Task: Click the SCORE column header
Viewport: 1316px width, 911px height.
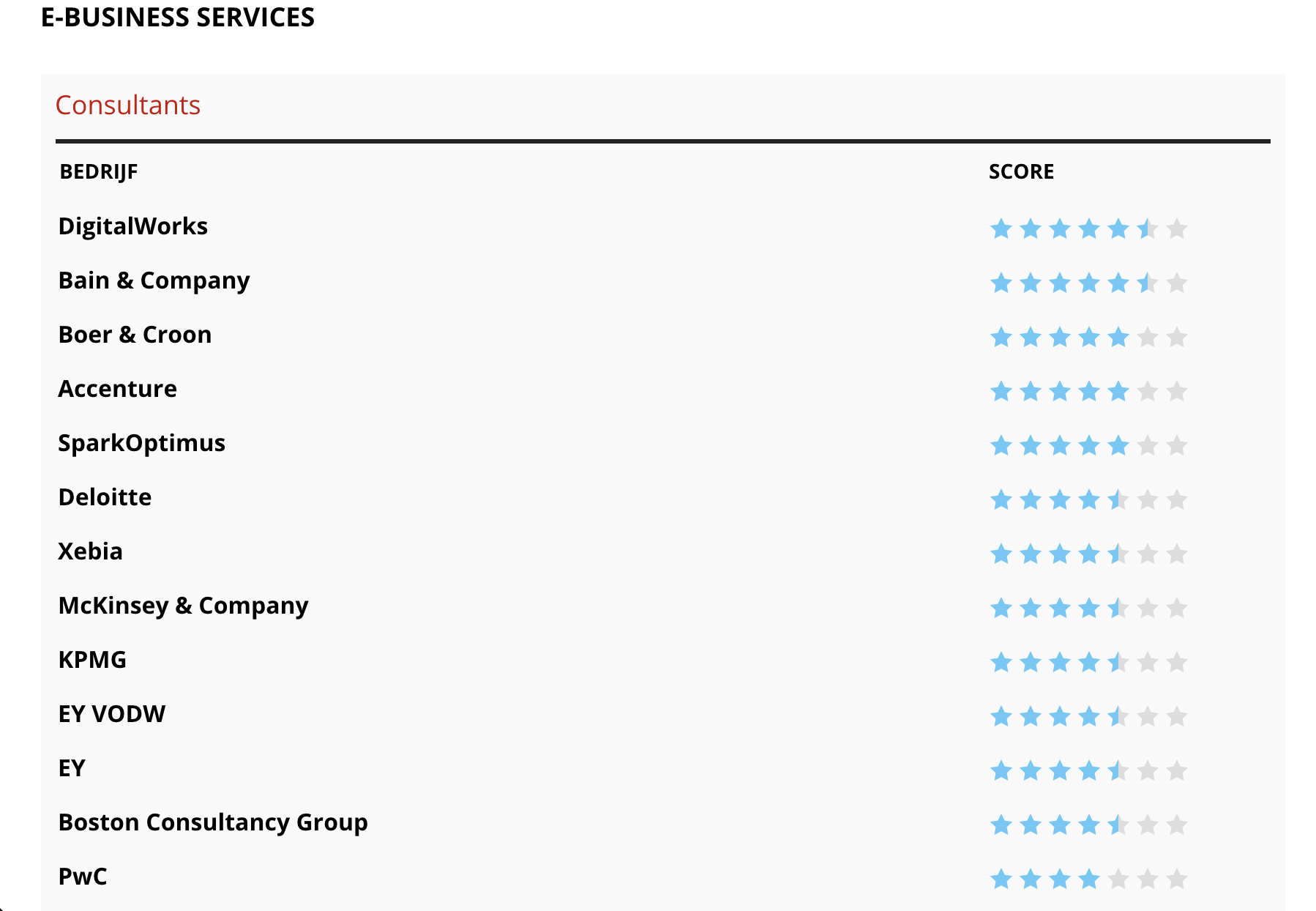Action: [x=1022, y=172]
